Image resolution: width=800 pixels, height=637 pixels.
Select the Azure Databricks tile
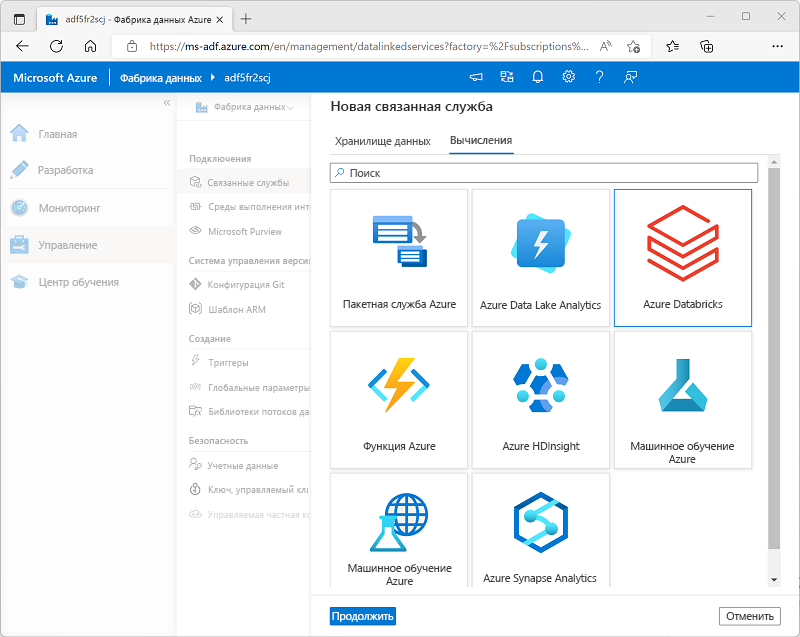click(683, 258)
